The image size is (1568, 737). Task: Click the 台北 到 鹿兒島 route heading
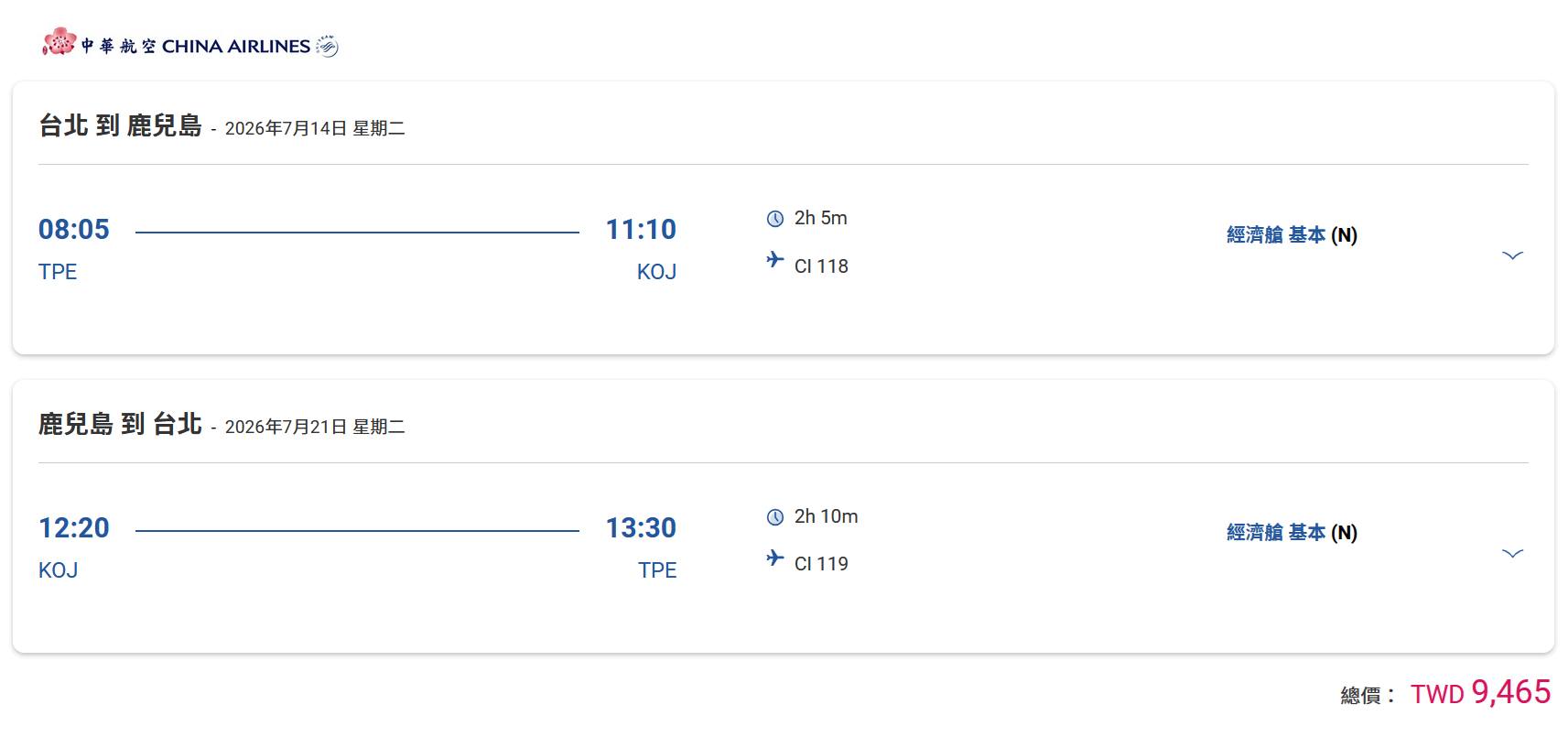point(120,125)
